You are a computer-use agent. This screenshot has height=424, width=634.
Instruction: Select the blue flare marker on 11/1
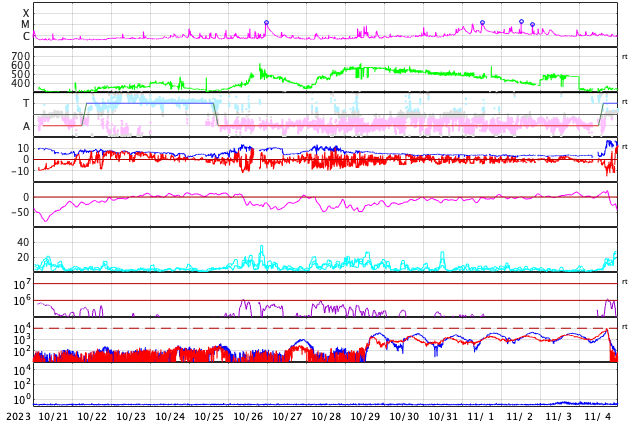coord(482,23)
